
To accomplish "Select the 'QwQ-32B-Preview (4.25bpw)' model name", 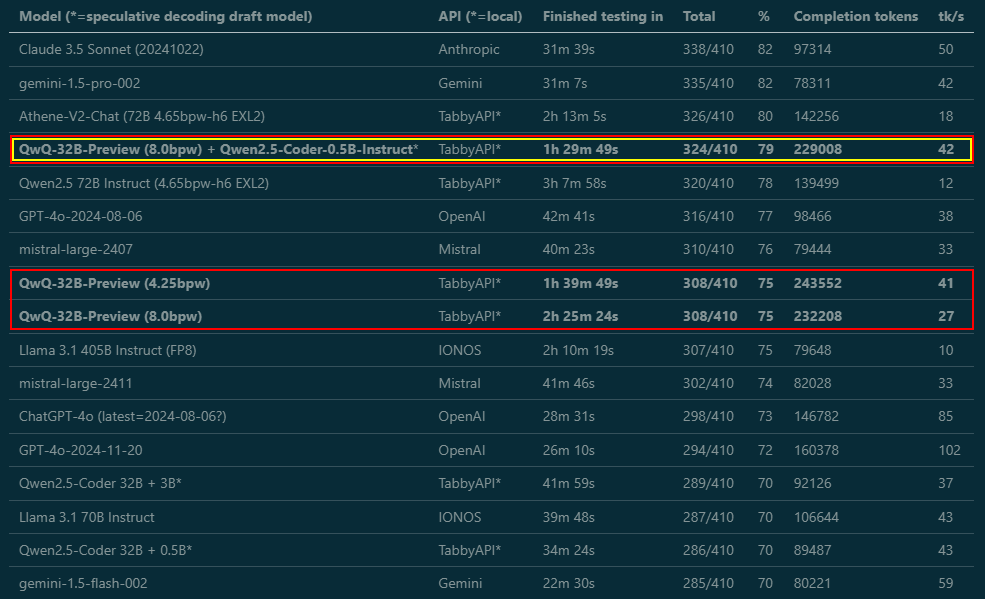I will (x=114, y=284).
